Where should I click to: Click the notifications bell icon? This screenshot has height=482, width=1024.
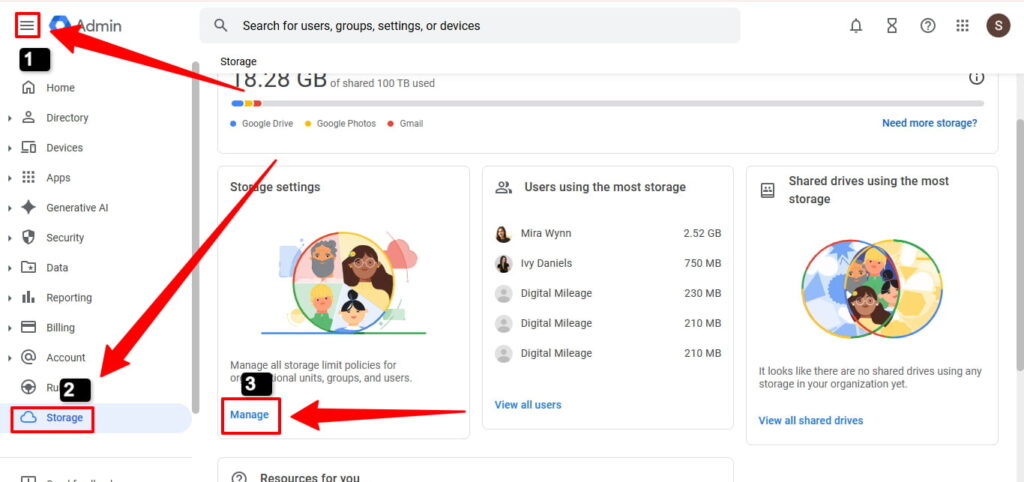[x=856, y=26]
